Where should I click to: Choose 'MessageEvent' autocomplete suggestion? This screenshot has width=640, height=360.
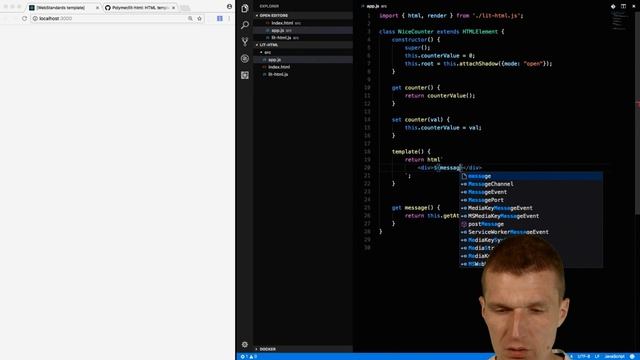tap(531, 192)
